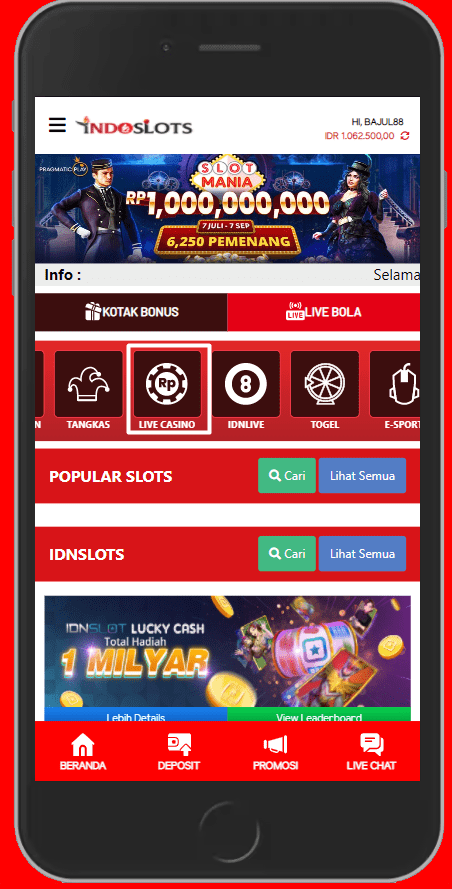Open the Deposit page
Image resolution: width=452 pixels, height=889 pixels.
[x=179, y=751]
